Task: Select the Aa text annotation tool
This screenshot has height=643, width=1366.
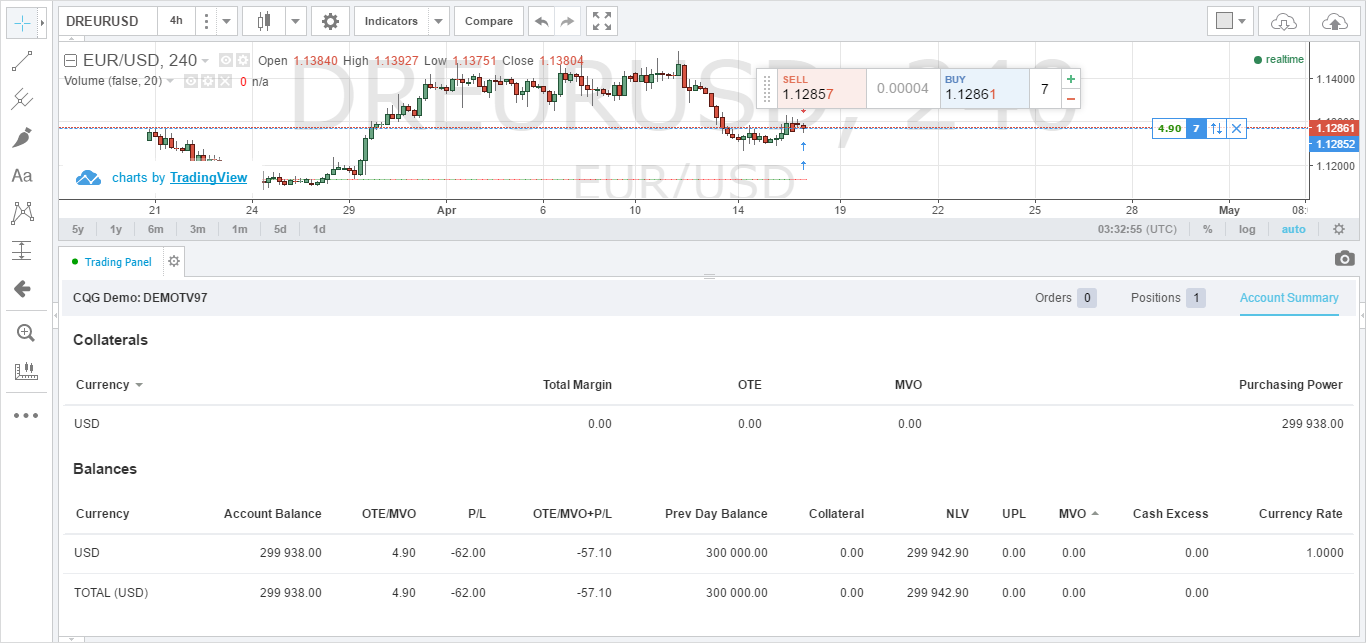Action: [x=22, y=176]
